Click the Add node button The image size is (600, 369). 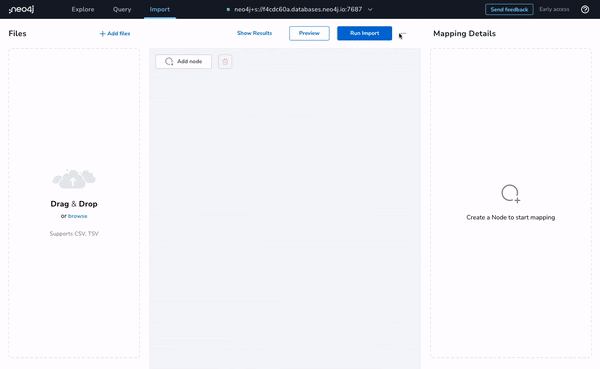click(x=183, y=61)
